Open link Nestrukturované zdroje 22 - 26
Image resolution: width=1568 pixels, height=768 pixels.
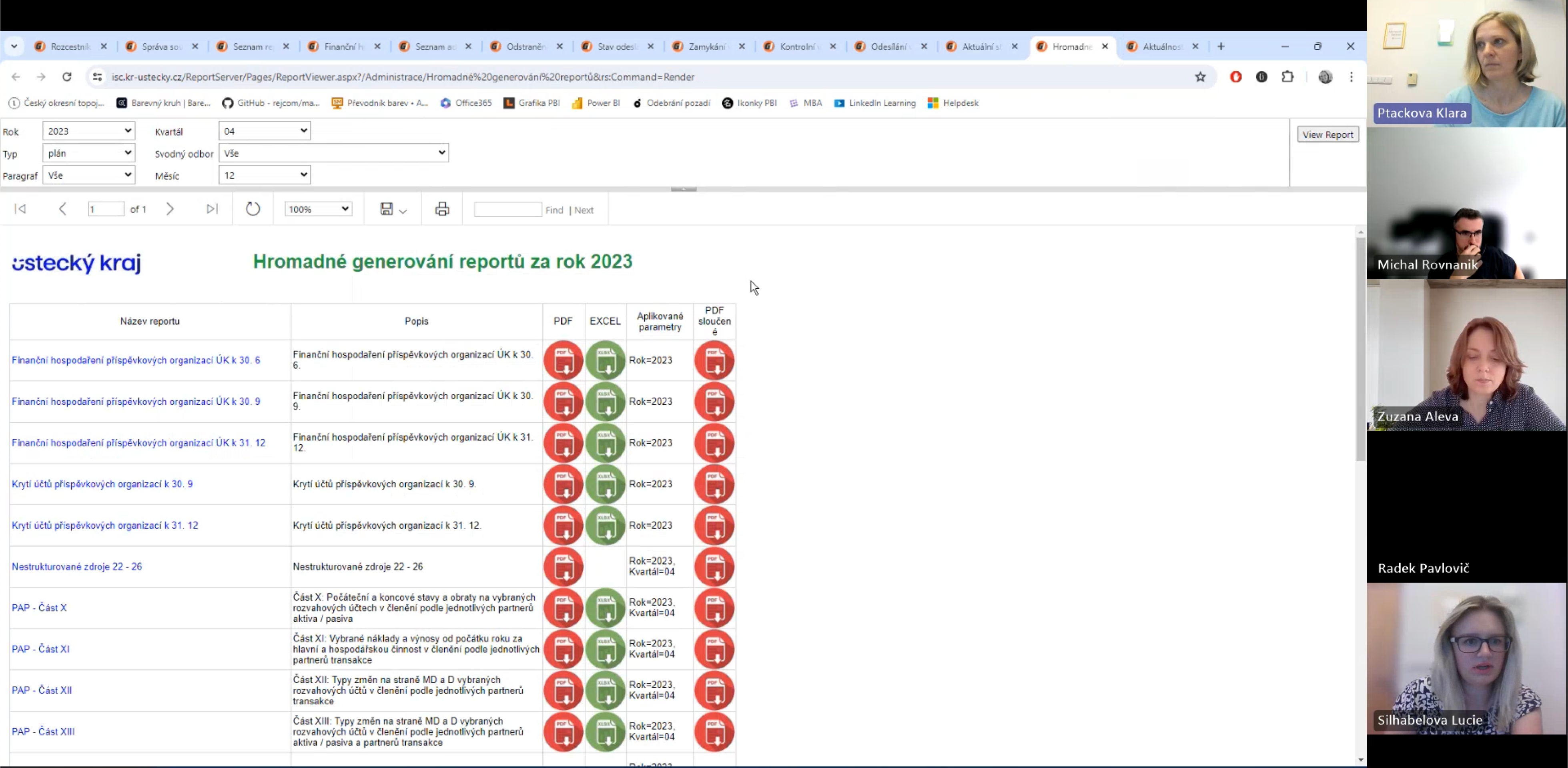pyautogui.click(x=77, y=566)
